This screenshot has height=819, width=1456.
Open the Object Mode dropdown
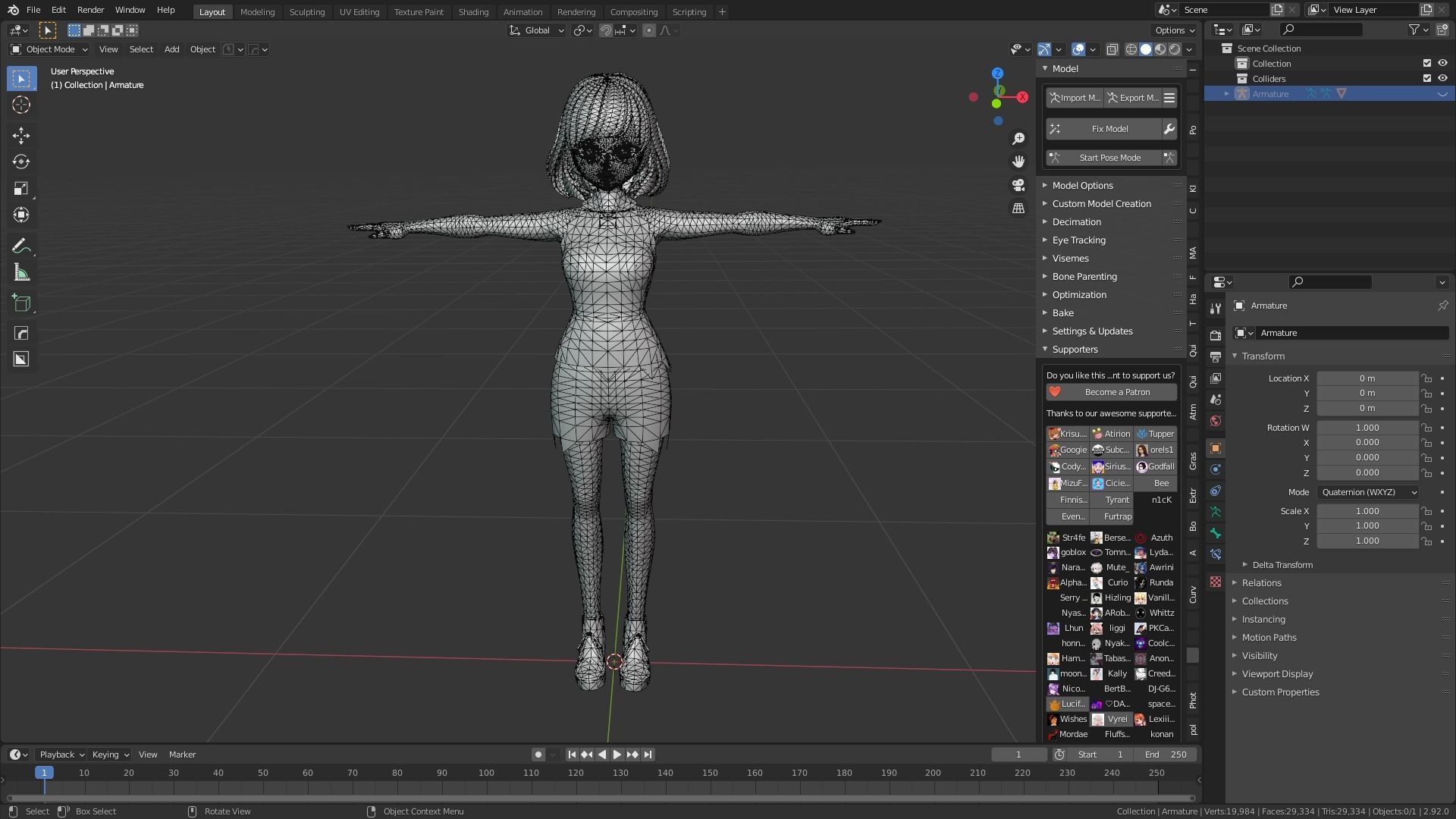49,49
